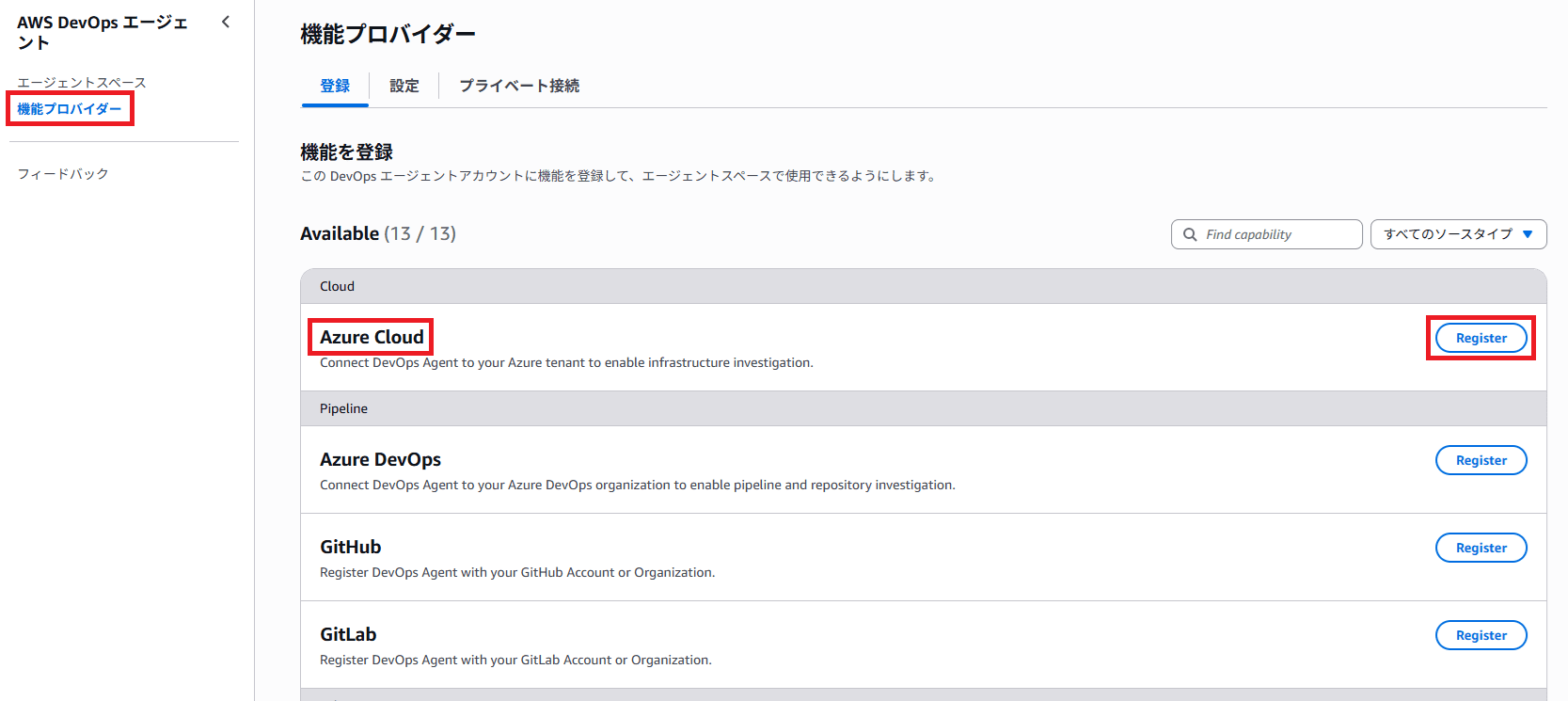The image size is (1568, 701).
Task: Click the Azure tenant infrastructure investigation description
Action: pyautogui.click(x=566, y=362)
